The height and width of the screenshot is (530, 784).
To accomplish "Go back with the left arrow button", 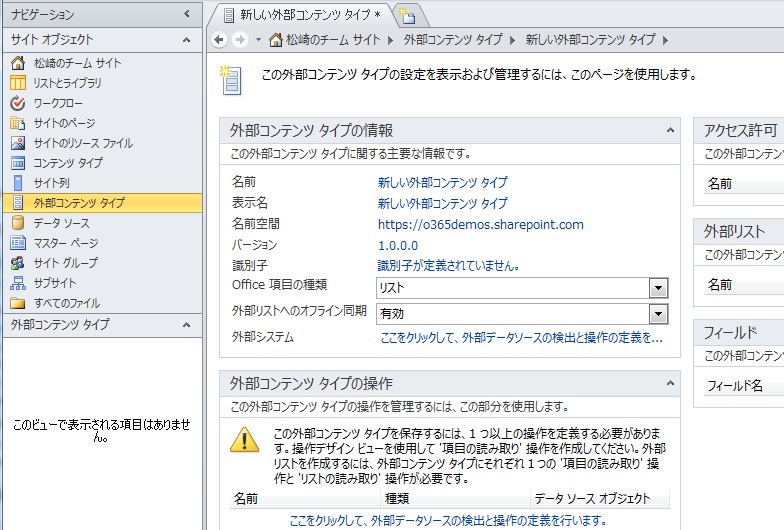I will (x=219, y=40).
